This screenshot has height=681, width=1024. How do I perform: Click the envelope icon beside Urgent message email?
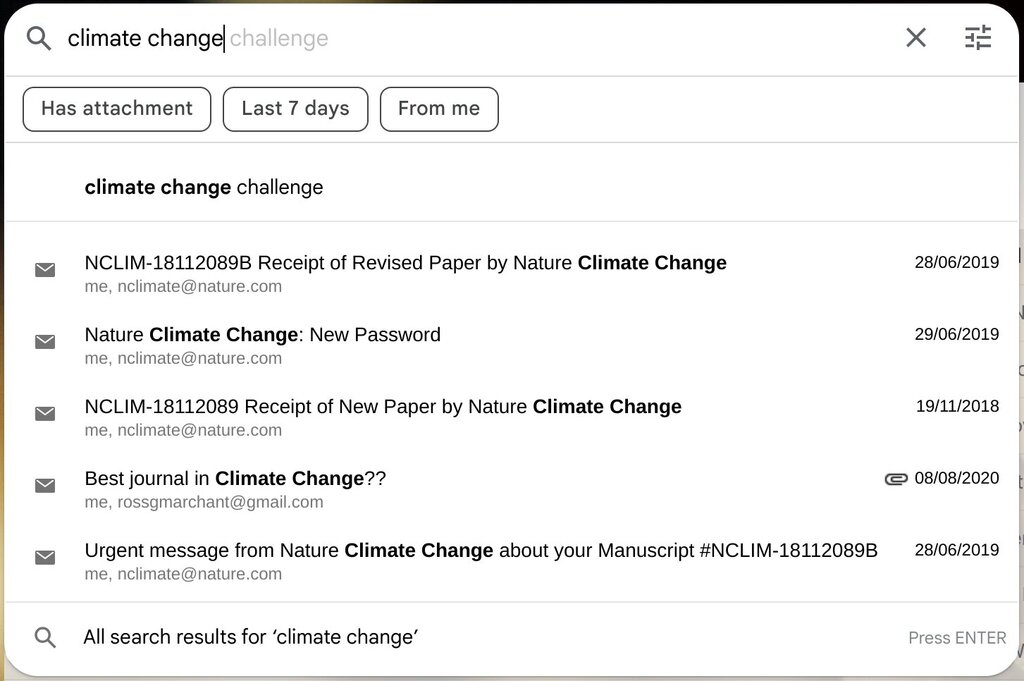45,557
